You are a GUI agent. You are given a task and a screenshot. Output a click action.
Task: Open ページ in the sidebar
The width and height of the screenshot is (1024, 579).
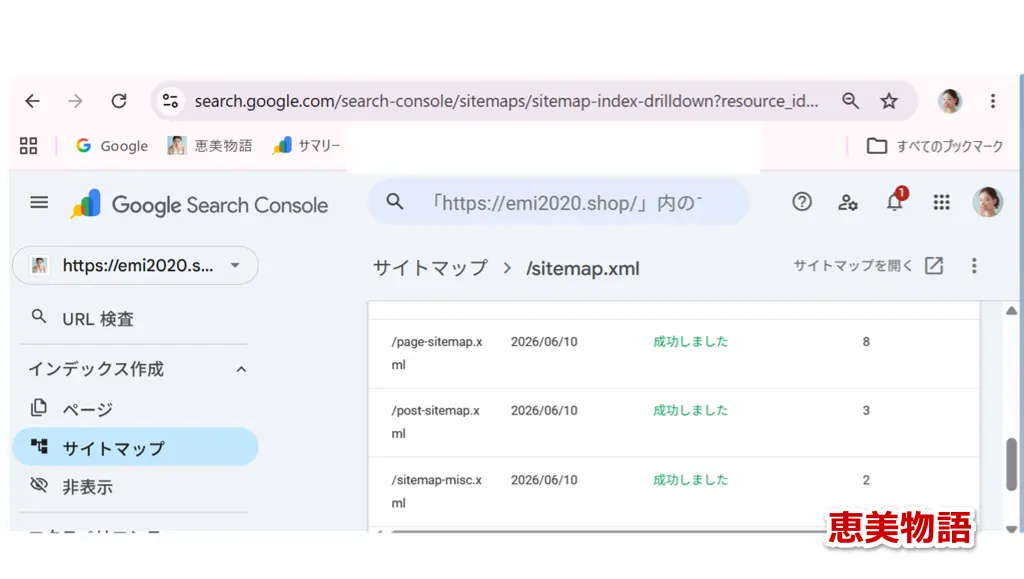pos(88,410)
